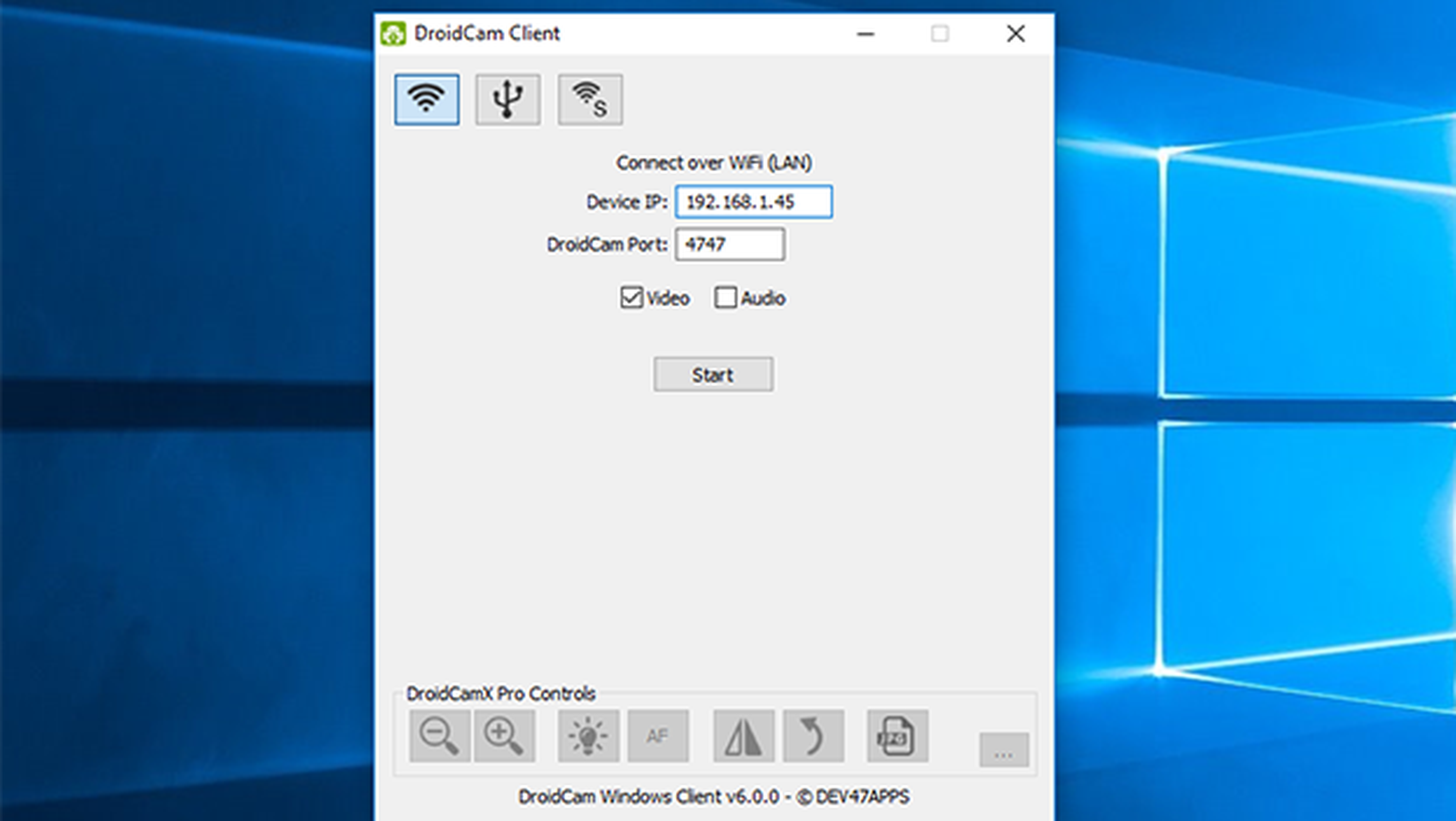Select the WiFi Server mode icon
The width and height of the screenshot is (1456, 821).
(590, 99)
